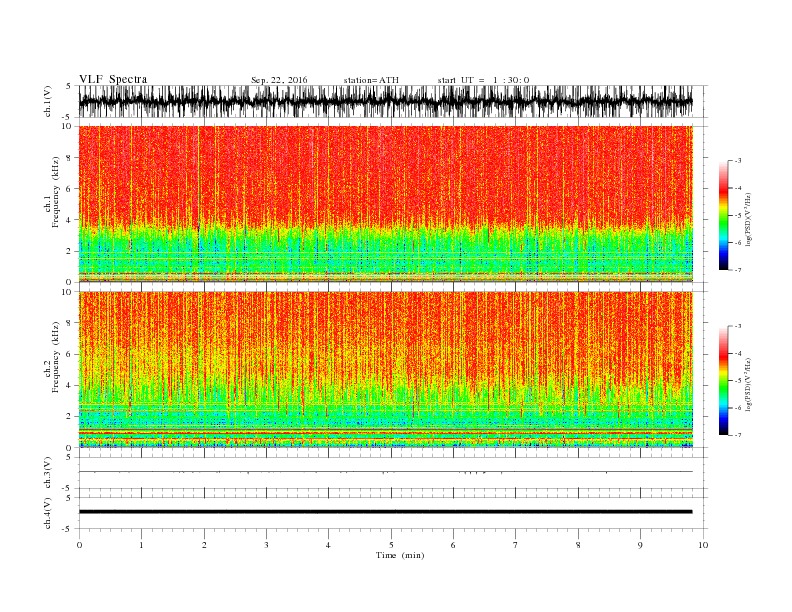Click the "6" kHz tick on ch.2 spectrogram
Screen dimensions: 792x612
pos(69,354)
